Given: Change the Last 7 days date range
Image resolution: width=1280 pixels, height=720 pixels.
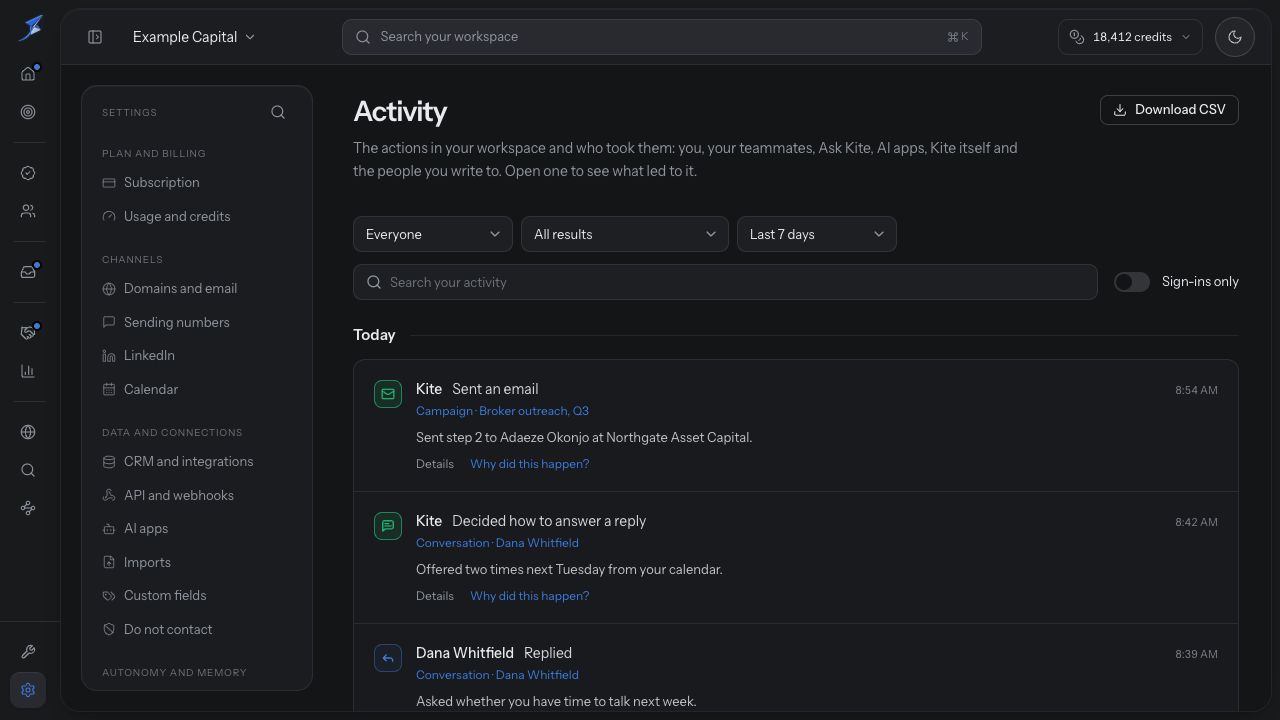Looking at the screenshot, I should 817,234.
